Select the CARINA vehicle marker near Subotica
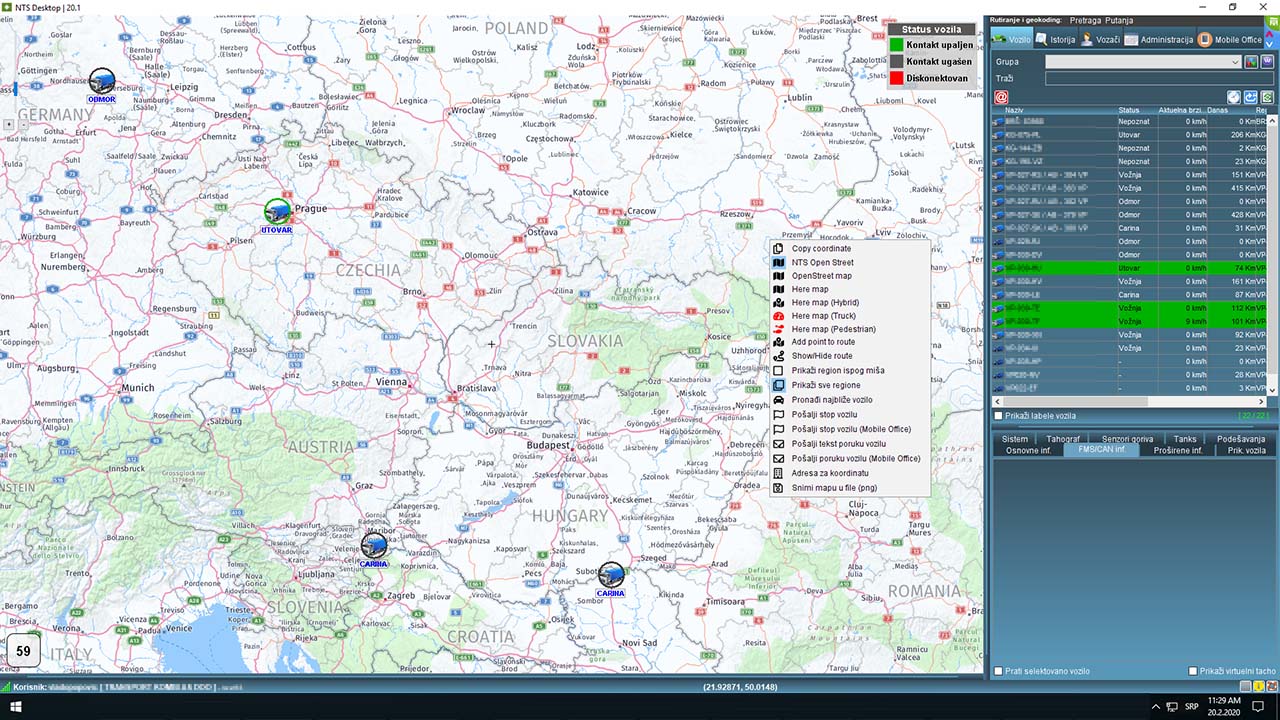Image resolution: width=1280 pixels, height=720 pixels. point(610,575)
